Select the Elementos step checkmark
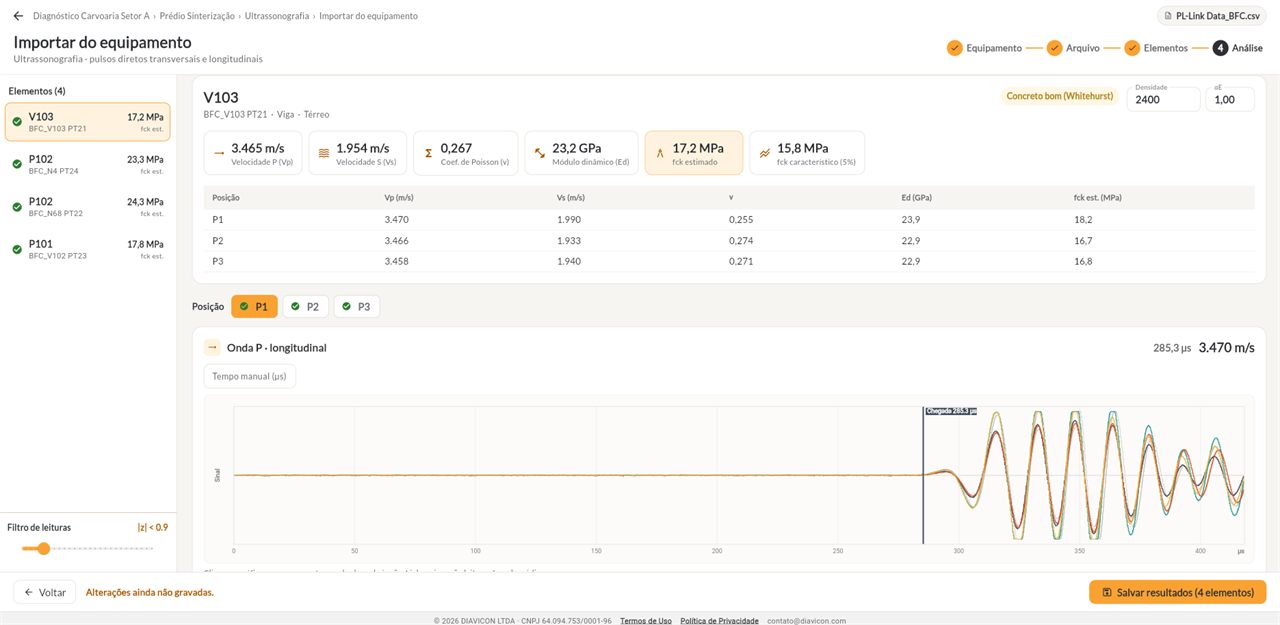This screenshot has height=625, width=1280. pos(1132,48)
